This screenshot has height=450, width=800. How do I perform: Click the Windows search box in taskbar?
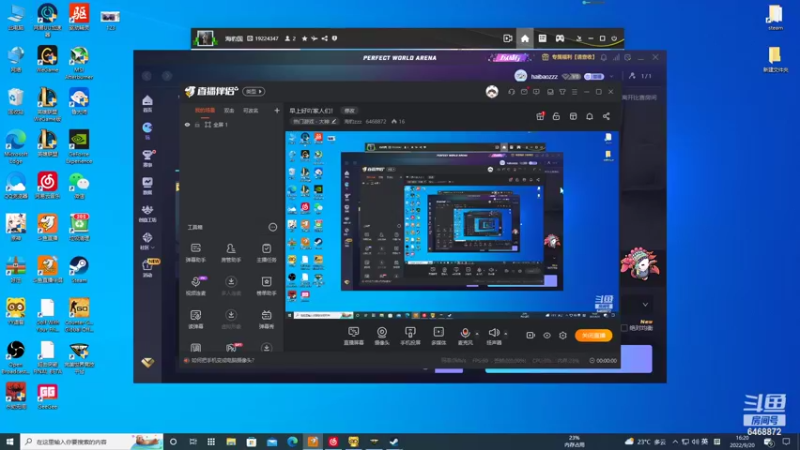(92, 441)
